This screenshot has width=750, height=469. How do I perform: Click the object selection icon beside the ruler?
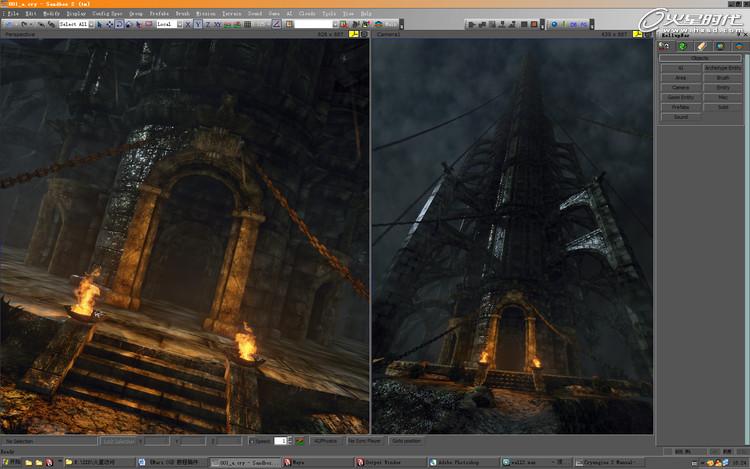[289, 24]
